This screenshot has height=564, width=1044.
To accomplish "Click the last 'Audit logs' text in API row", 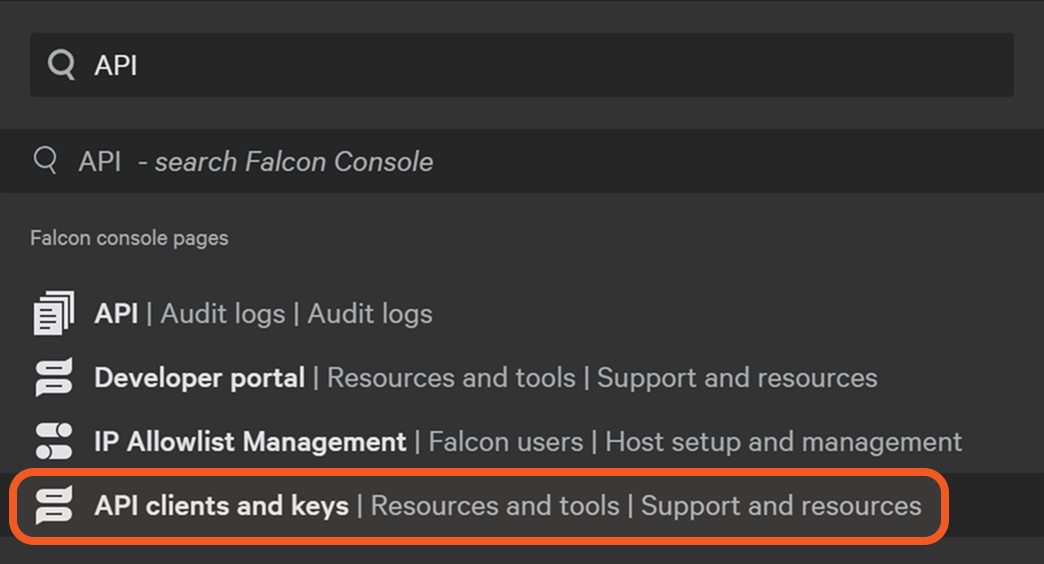I will click(x=370, y=313).
